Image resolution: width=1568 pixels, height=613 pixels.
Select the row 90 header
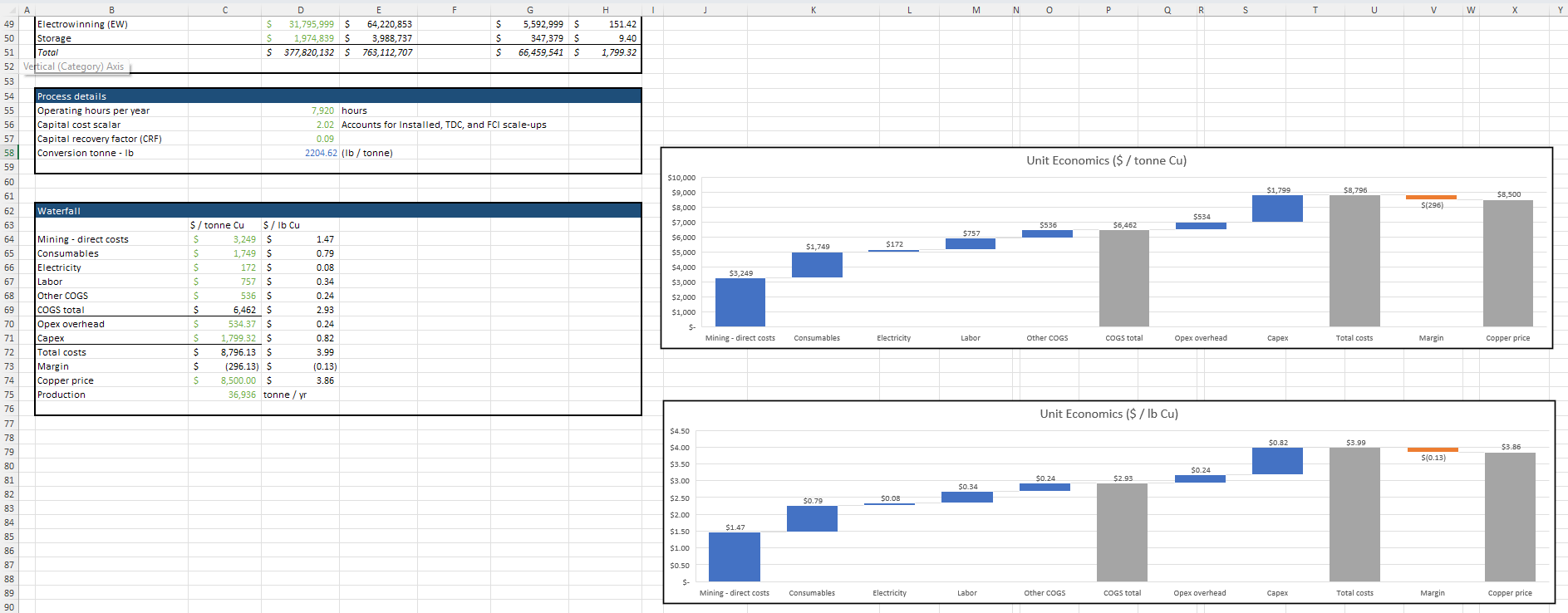pos(9,607)
